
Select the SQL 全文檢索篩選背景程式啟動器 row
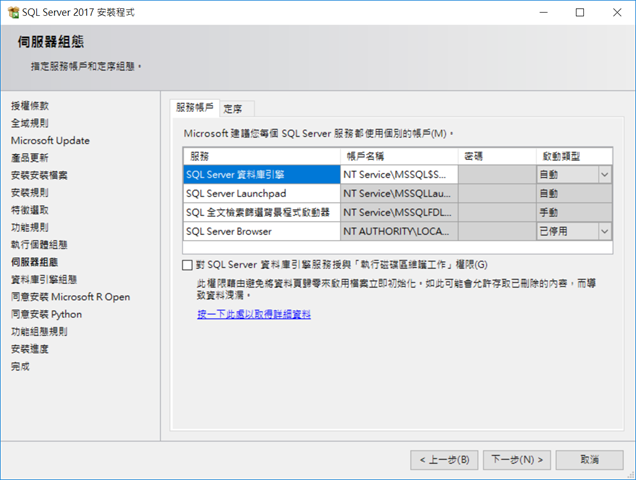[x=262, y=212]
